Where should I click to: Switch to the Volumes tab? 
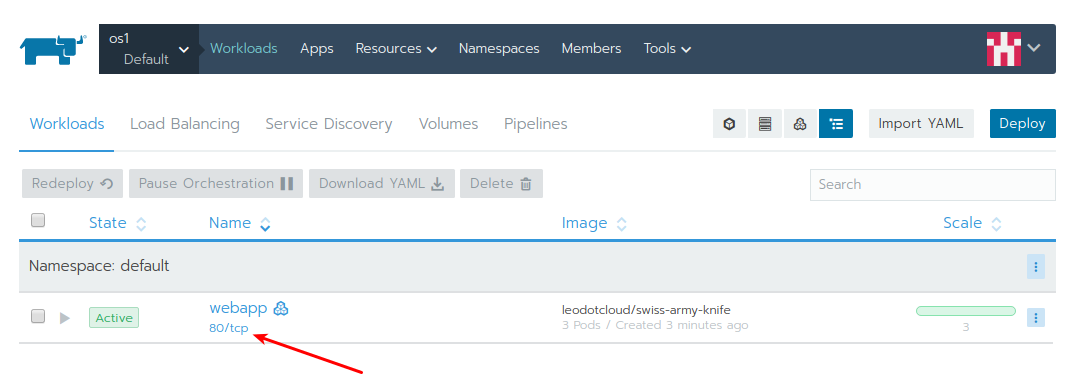448,124
